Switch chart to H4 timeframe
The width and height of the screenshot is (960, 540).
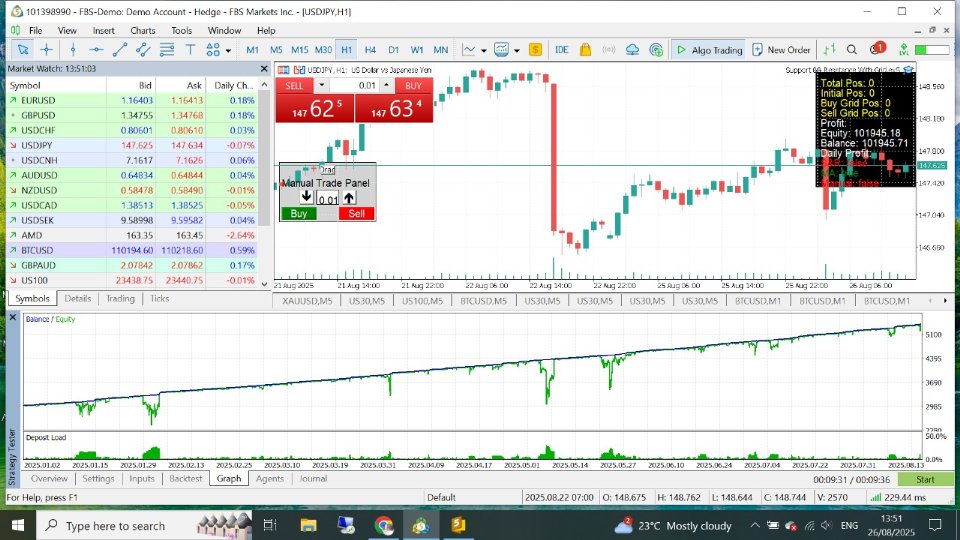point(370,50)
